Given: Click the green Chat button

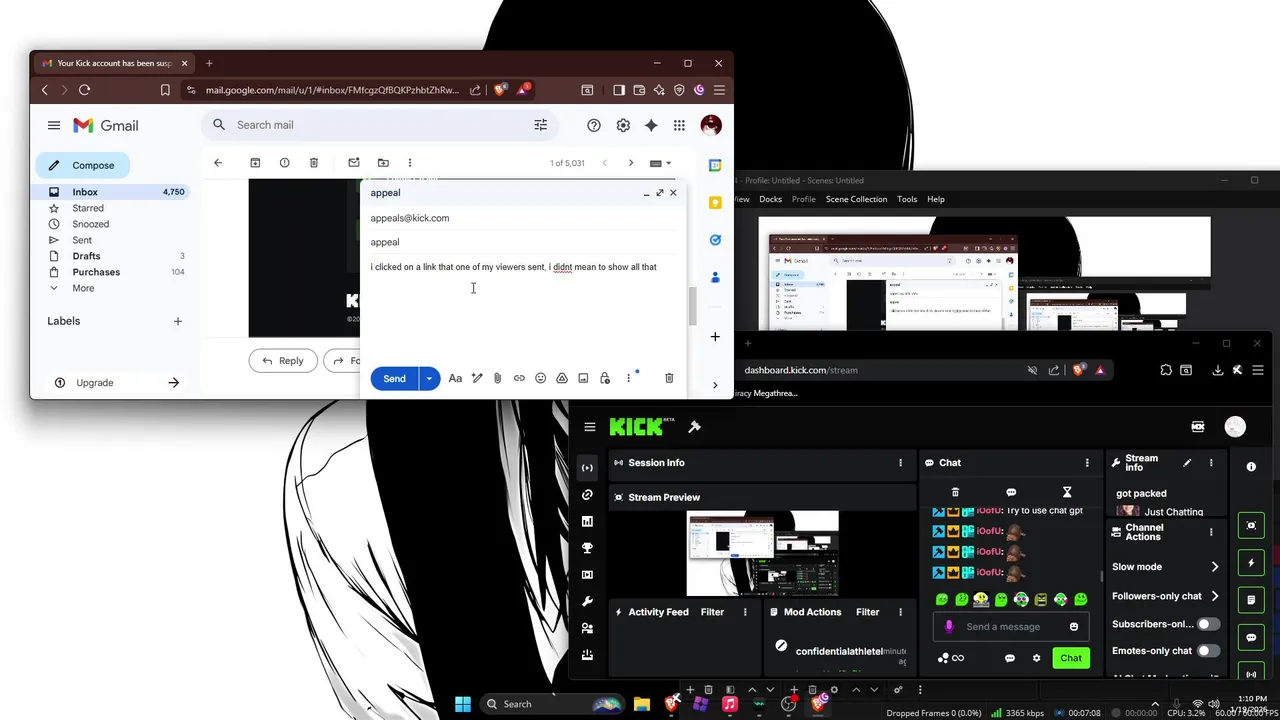Looking at the screenshot, I should (1071, 658).
